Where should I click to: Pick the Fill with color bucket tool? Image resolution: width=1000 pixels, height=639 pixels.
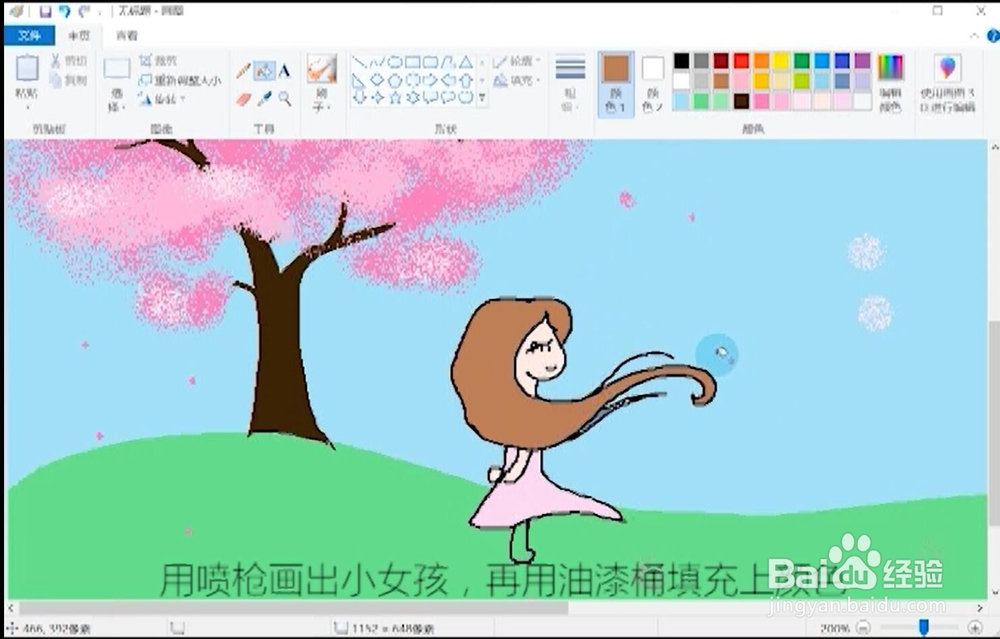click(x=262, y=70)
